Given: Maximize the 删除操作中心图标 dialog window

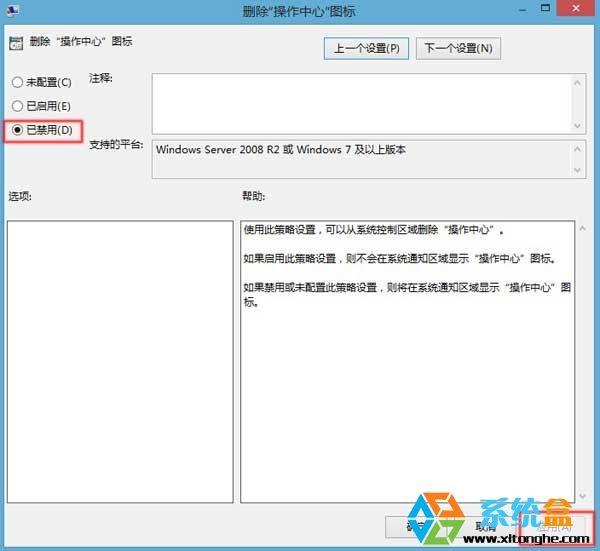Looking at the screenshot, I should click(x=545, y=9).
